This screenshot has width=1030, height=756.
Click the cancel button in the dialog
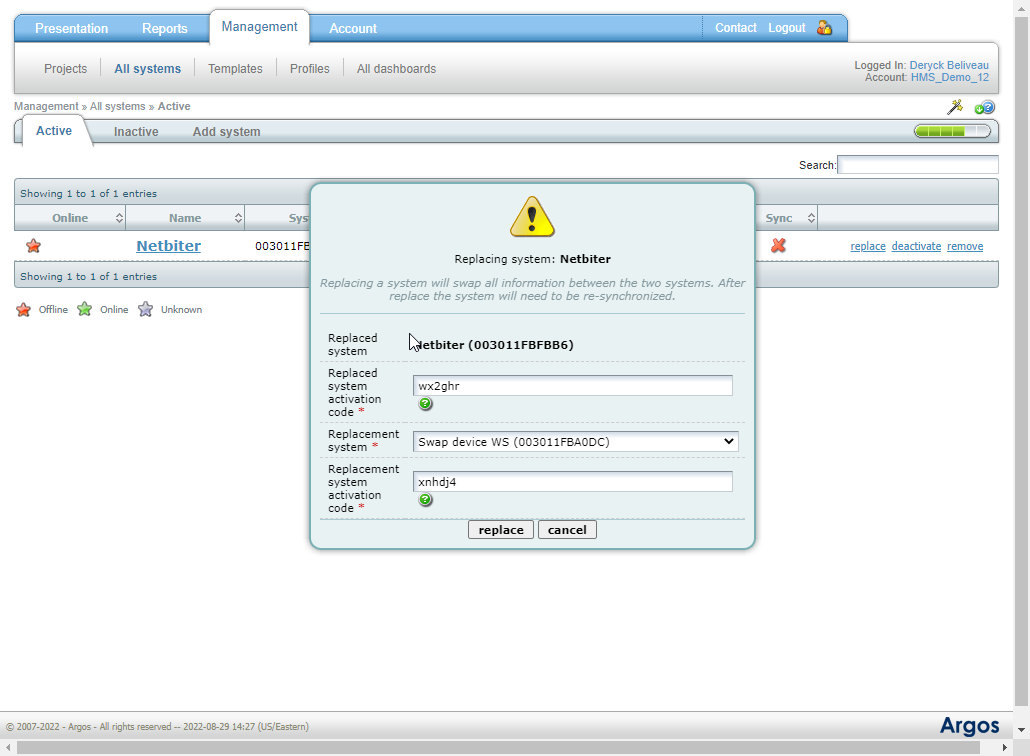pos(567,530)
